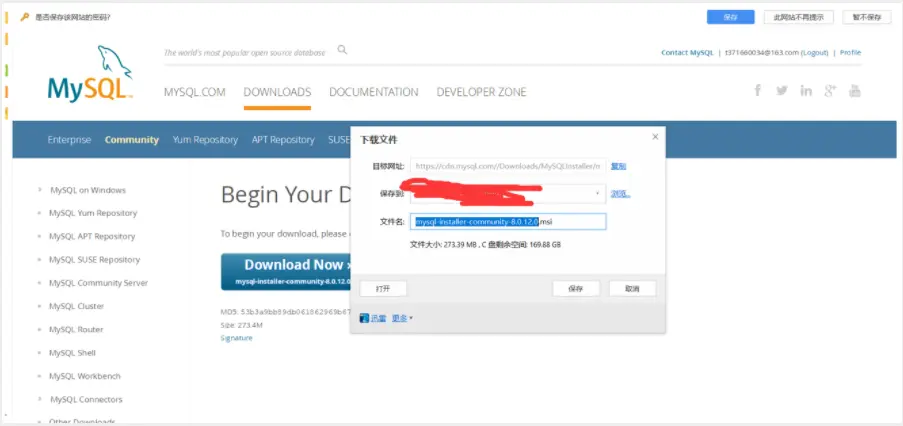Open MySQL Router sidebar link
The height and width of the screenshot is (426, 903).
(76, 329)
